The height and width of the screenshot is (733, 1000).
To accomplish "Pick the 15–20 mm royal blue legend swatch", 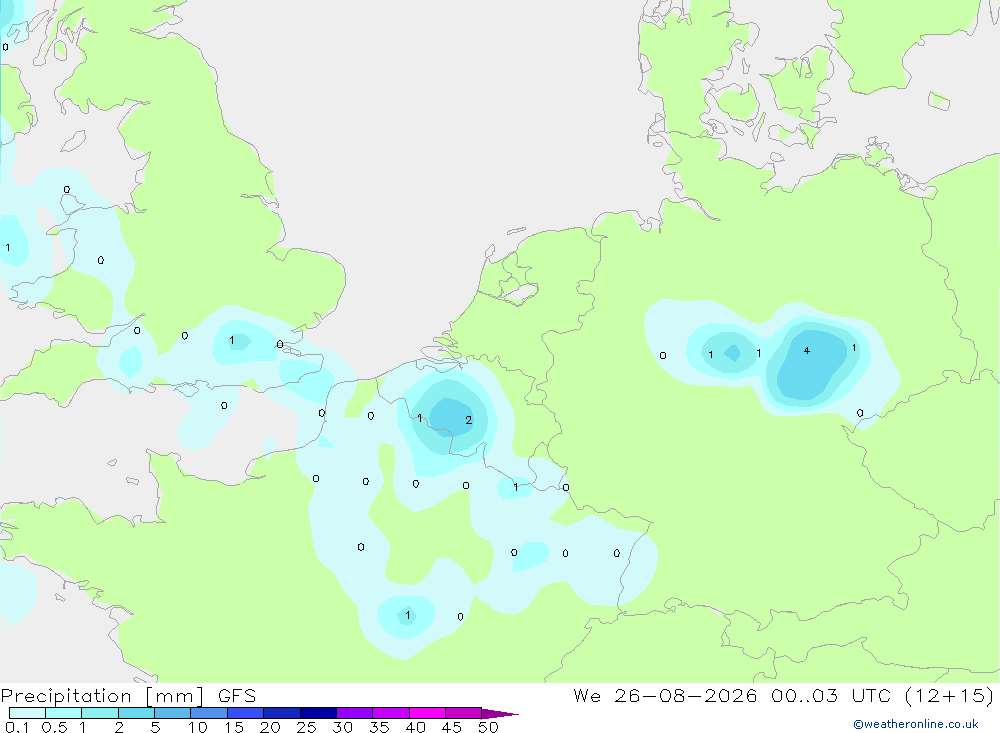I will pos(245,713).
